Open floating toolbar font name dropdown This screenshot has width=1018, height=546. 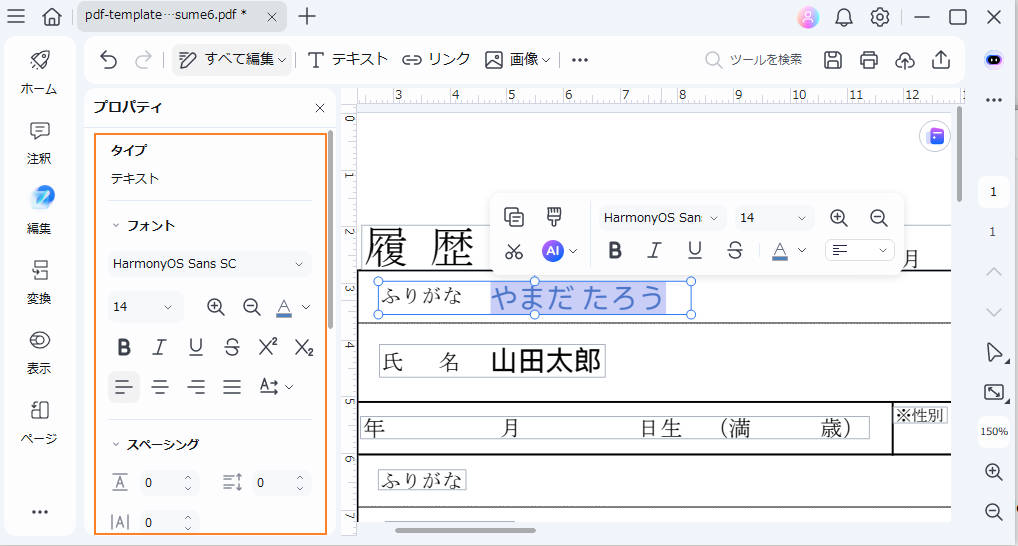tap(660, 218)
